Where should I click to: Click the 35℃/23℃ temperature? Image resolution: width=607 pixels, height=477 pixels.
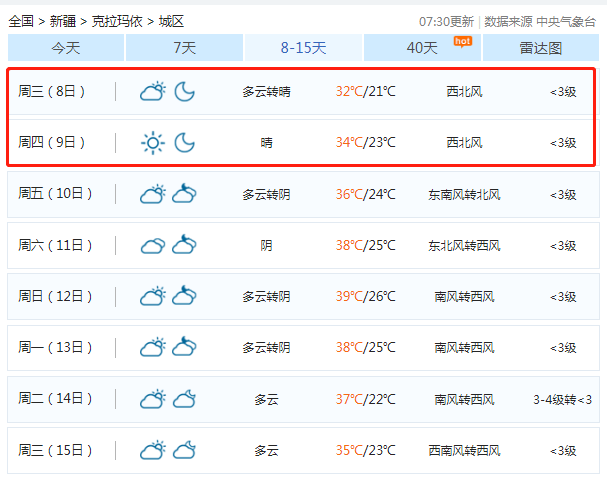[365, 450]
